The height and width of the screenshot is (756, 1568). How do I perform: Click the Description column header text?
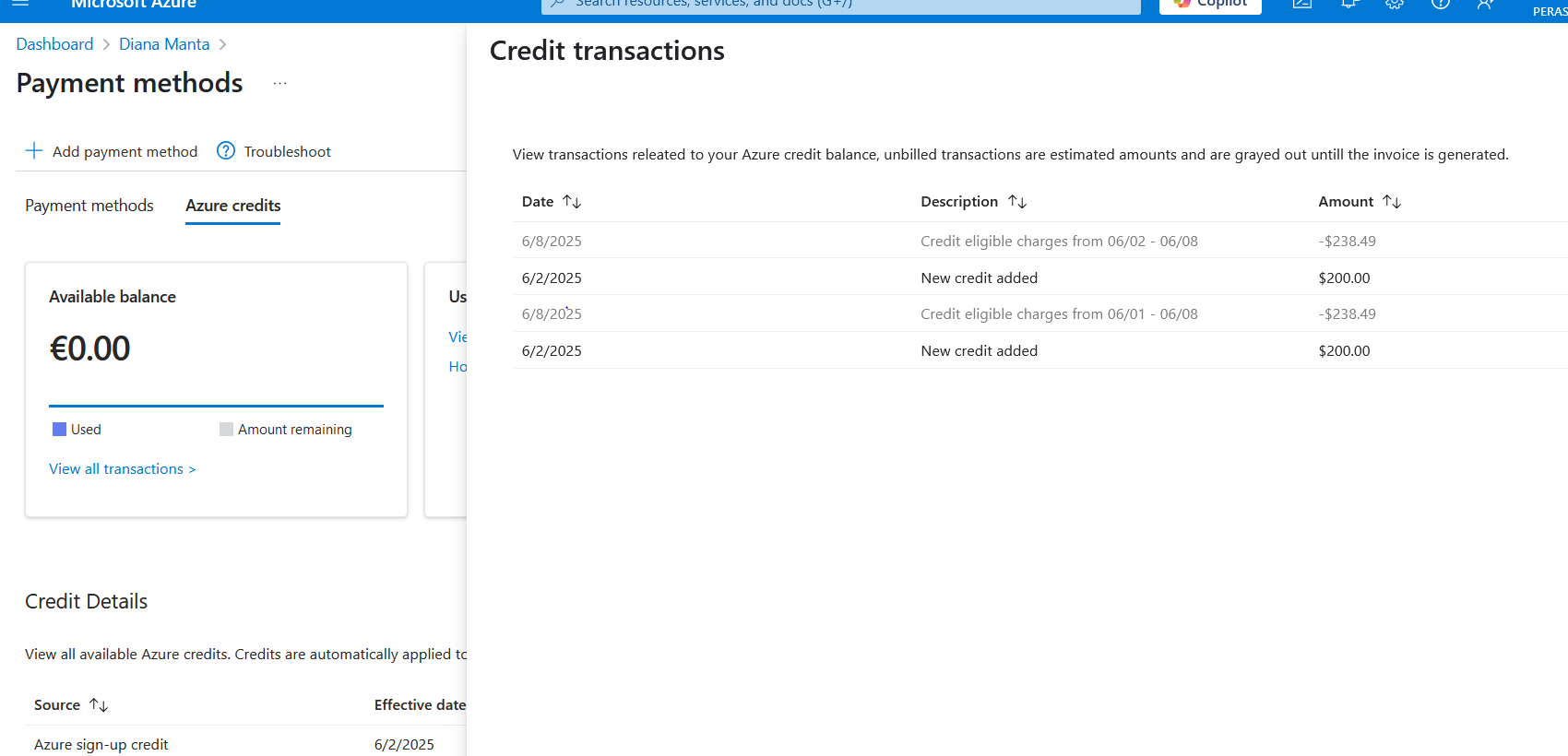[959, 202]
